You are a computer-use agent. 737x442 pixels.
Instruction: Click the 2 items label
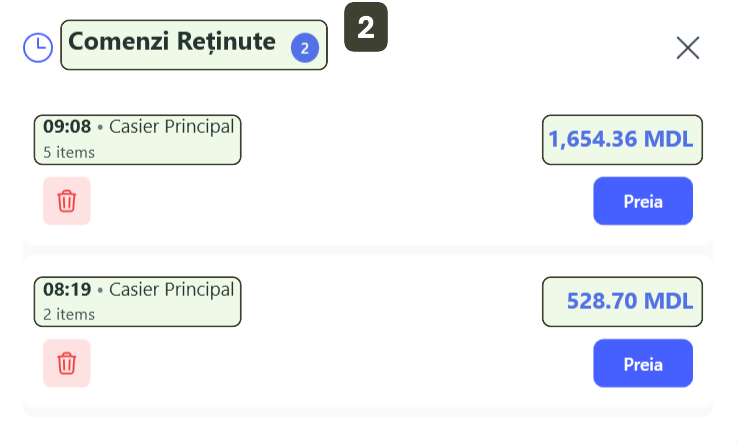point(69,314)
